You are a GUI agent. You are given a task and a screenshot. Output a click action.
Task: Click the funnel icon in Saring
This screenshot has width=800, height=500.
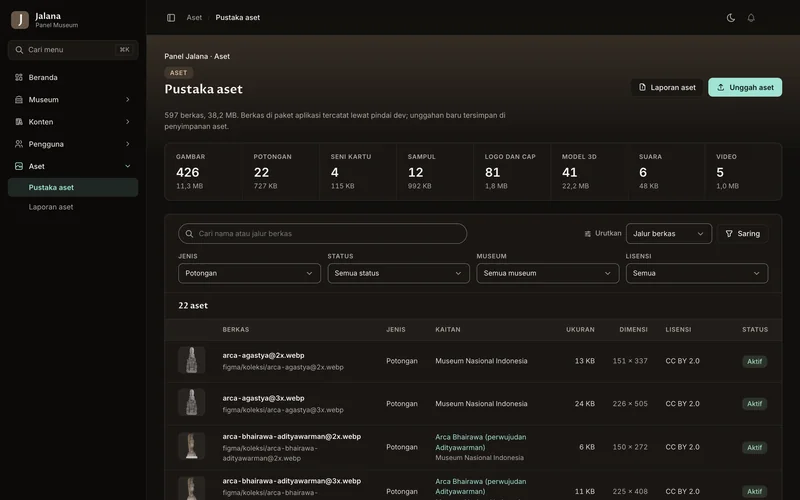coord(729,234)
